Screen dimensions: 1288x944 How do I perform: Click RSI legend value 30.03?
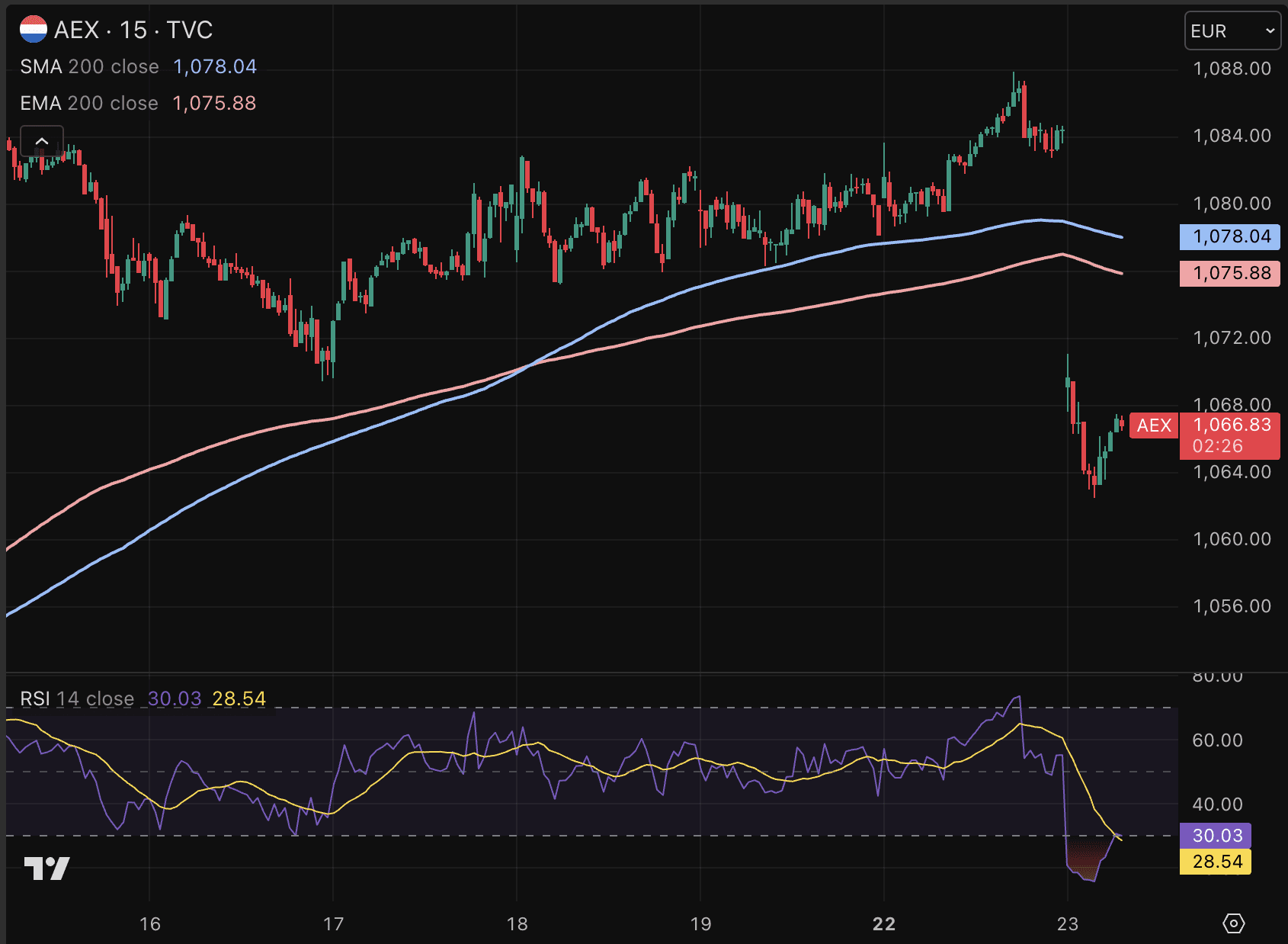click(x=175, y=698)
